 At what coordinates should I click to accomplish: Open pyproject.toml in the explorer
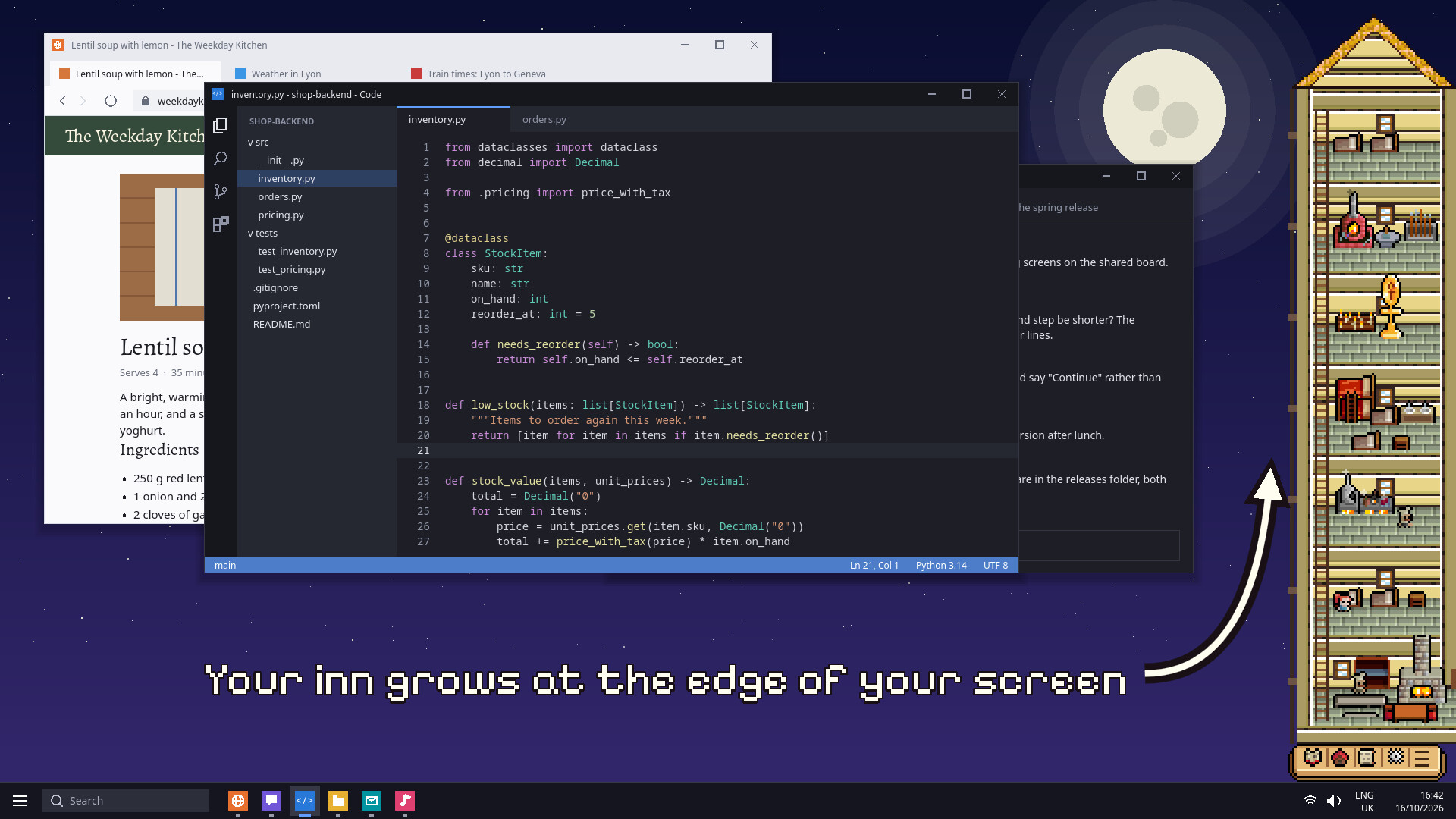317,306
